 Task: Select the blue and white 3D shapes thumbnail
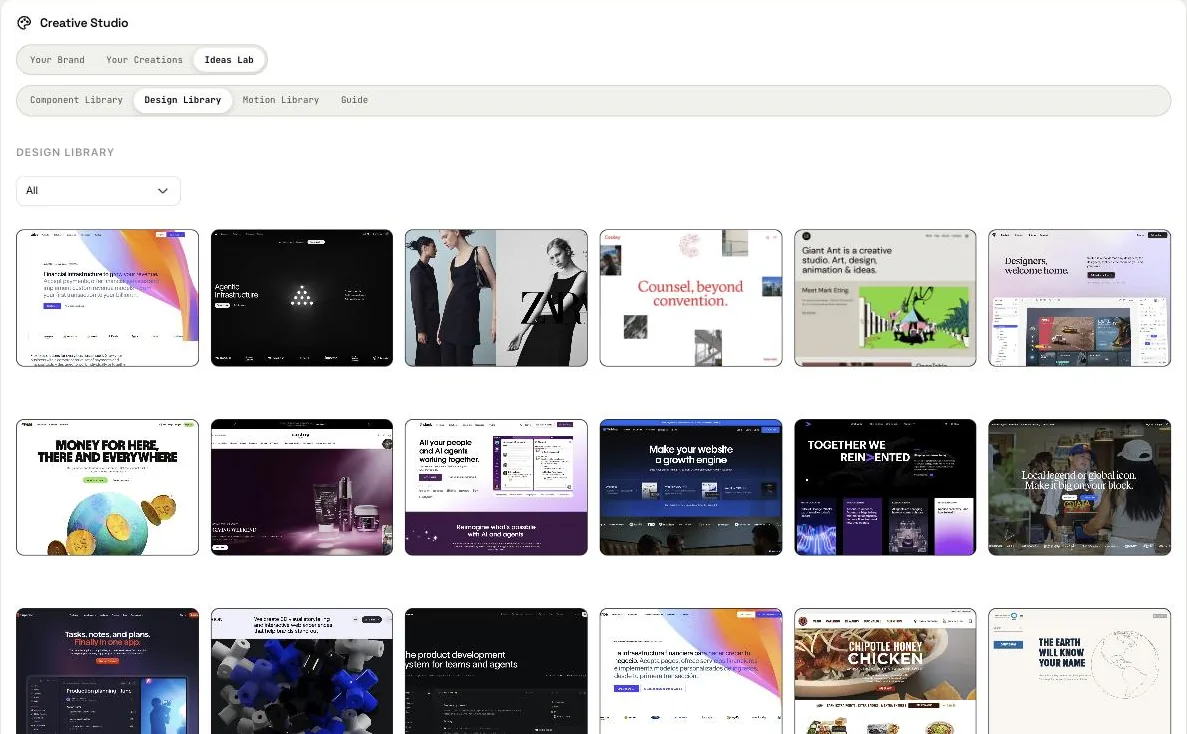302,671
